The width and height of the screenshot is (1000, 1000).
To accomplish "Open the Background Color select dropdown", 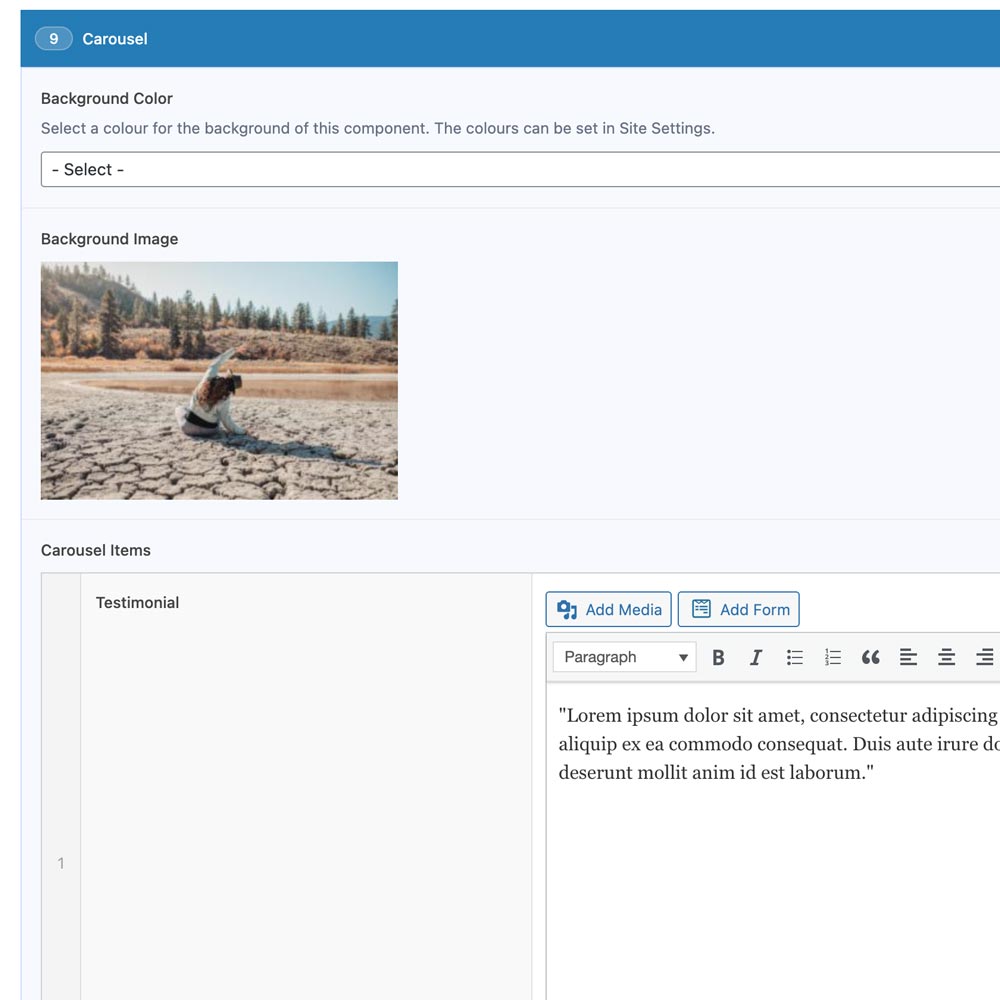I will (x=520, y=170).
